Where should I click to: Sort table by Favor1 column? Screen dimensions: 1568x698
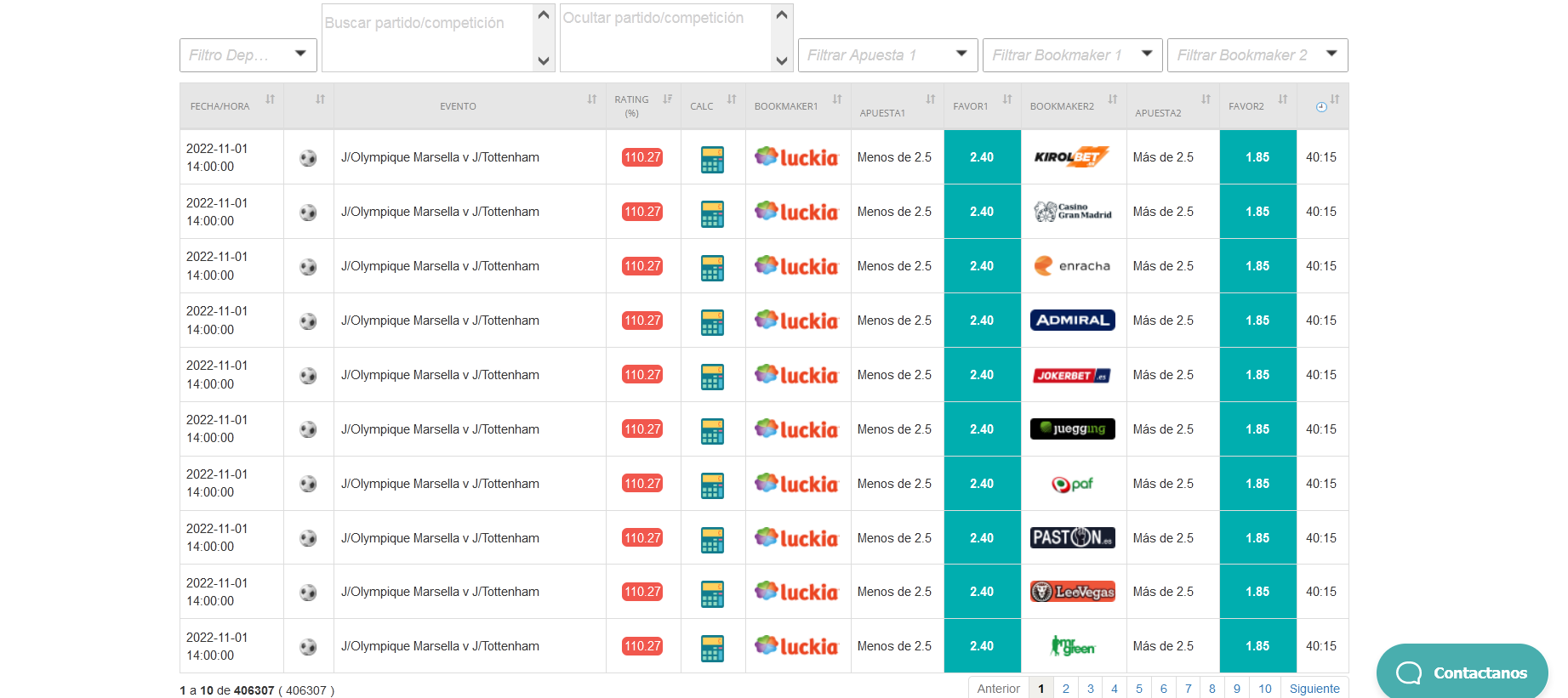983,105
